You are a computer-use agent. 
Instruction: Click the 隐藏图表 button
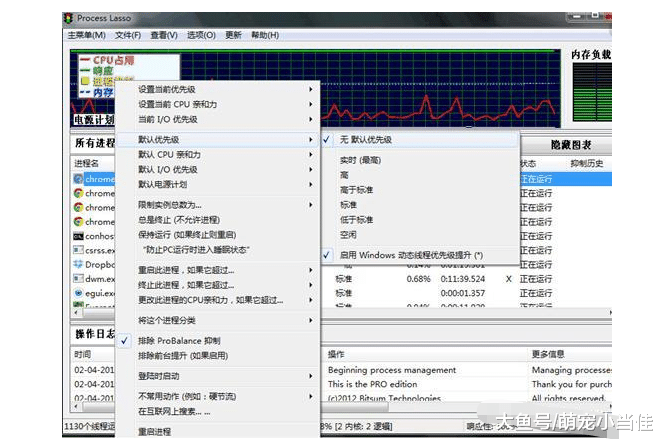pos(567,145)
